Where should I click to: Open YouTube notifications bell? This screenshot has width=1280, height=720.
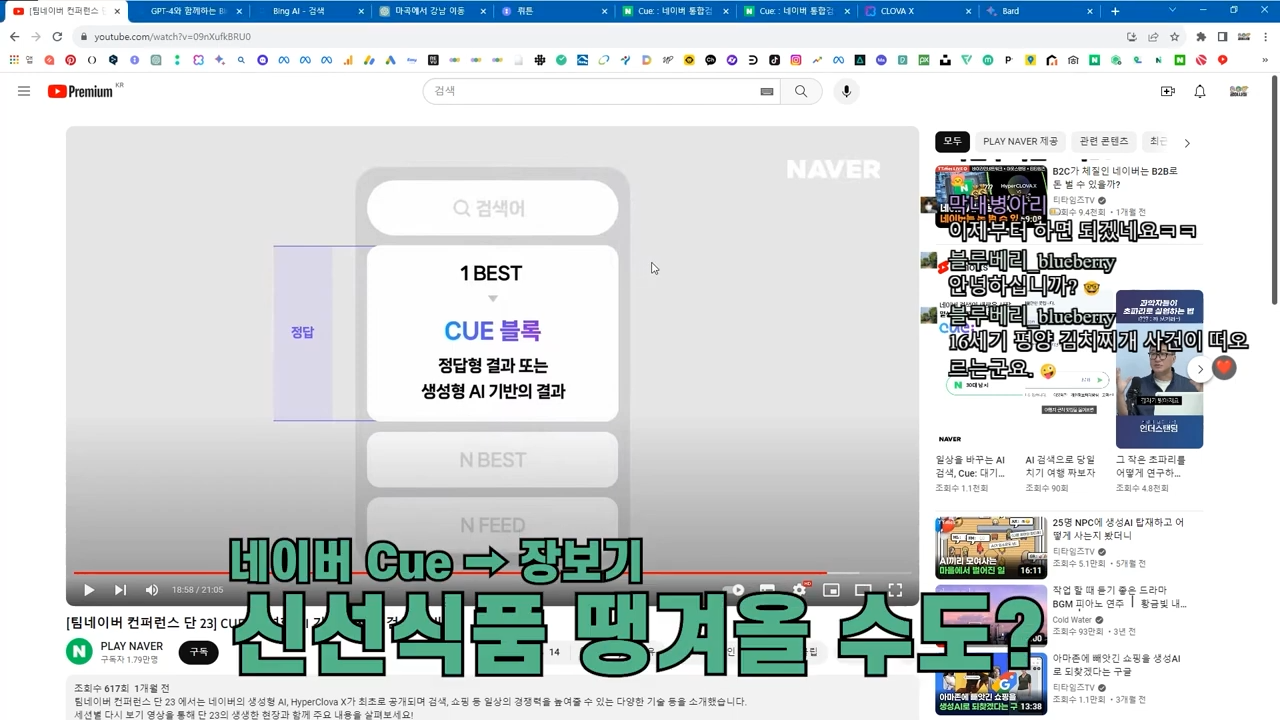[1199, 91]
